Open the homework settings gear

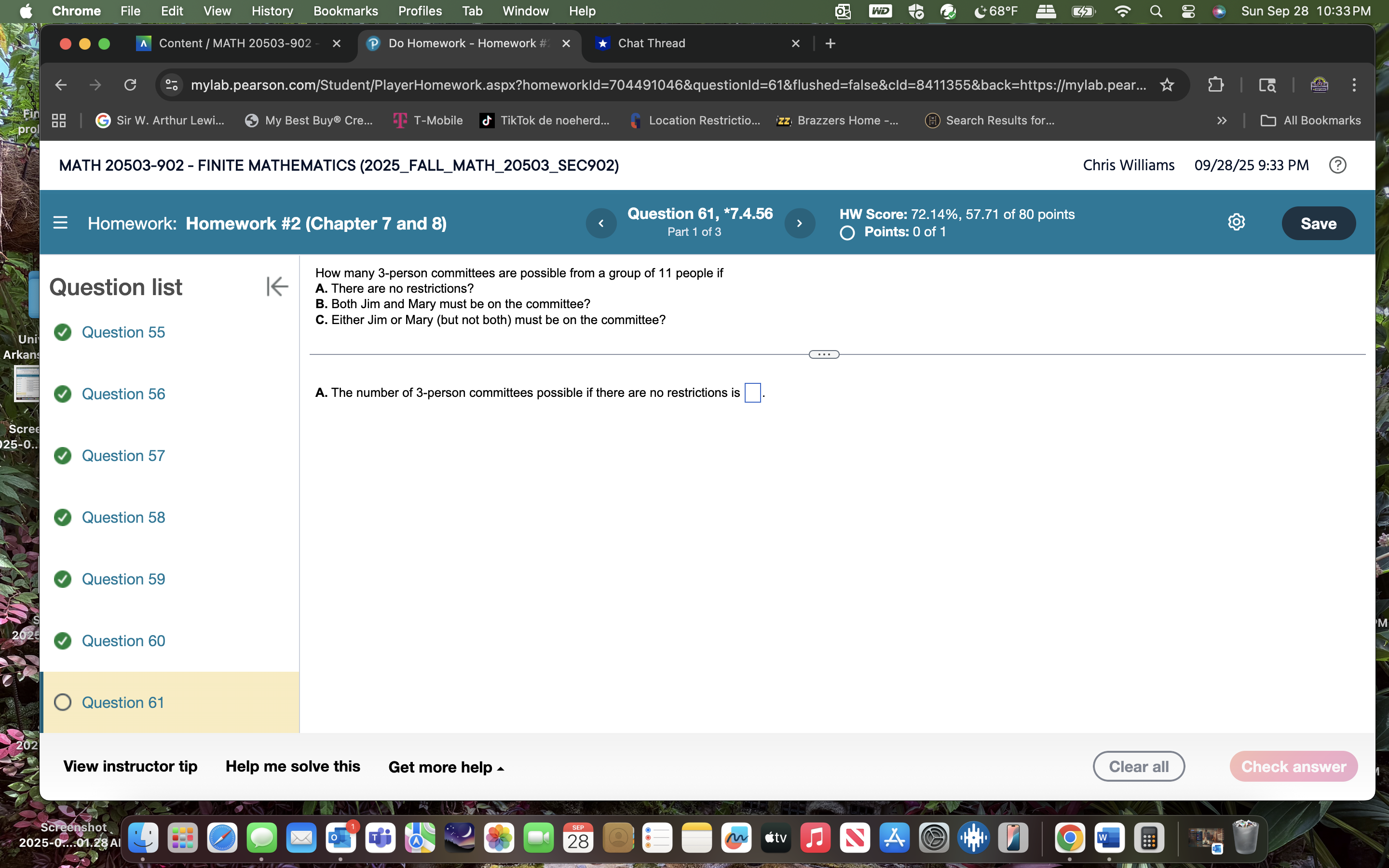(1236, 222)
